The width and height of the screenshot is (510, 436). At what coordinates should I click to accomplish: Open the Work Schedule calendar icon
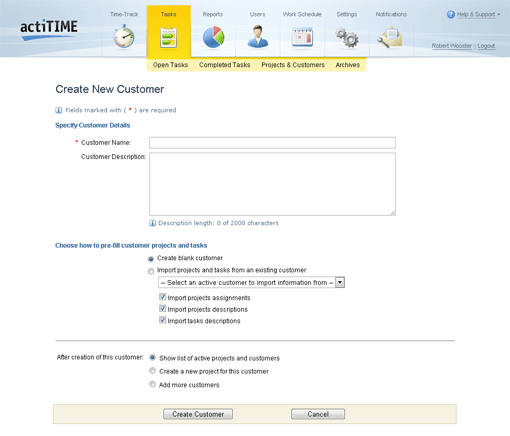(302, 37)
